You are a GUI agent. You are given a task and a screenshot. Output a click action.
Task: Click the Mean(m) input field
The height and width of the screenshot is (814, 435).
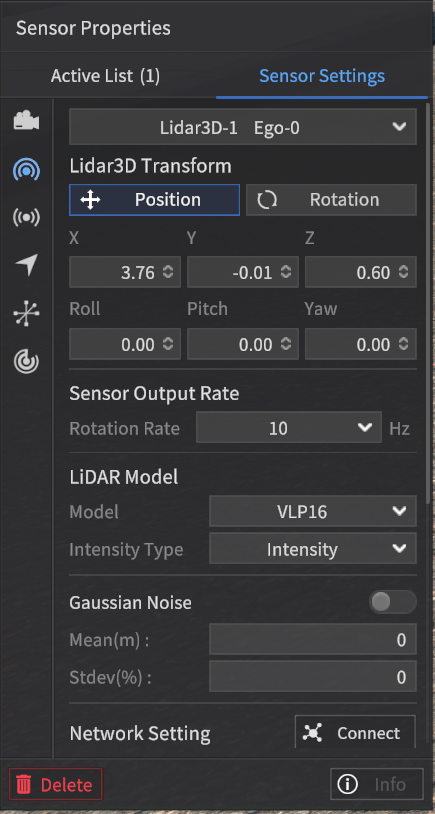click(312, 640)
